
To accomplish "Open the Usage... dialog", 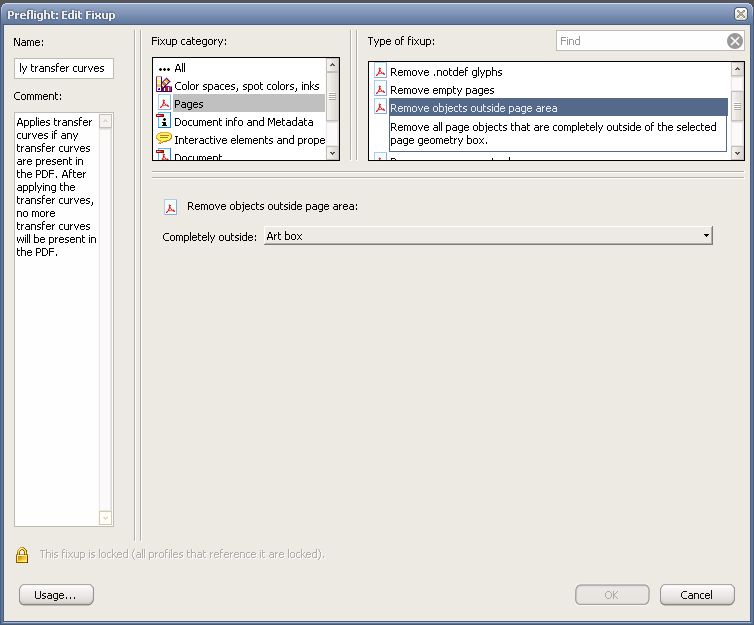I will pos(56,595).
